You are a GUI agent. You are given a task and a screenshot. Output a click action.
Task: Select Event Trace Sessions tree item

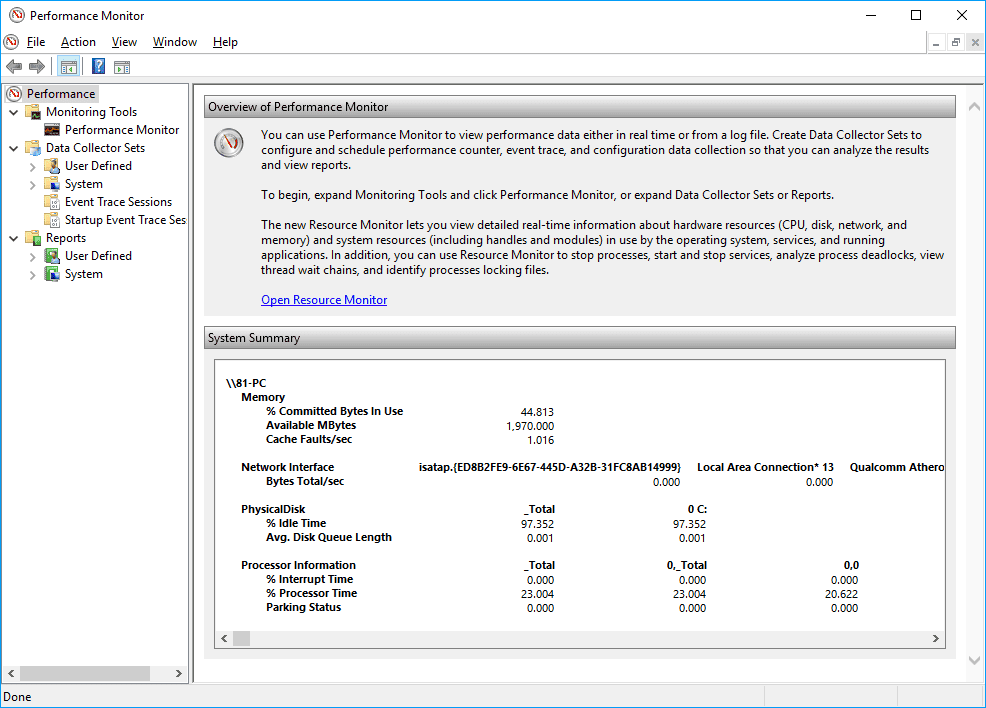(x=118, y=202)
